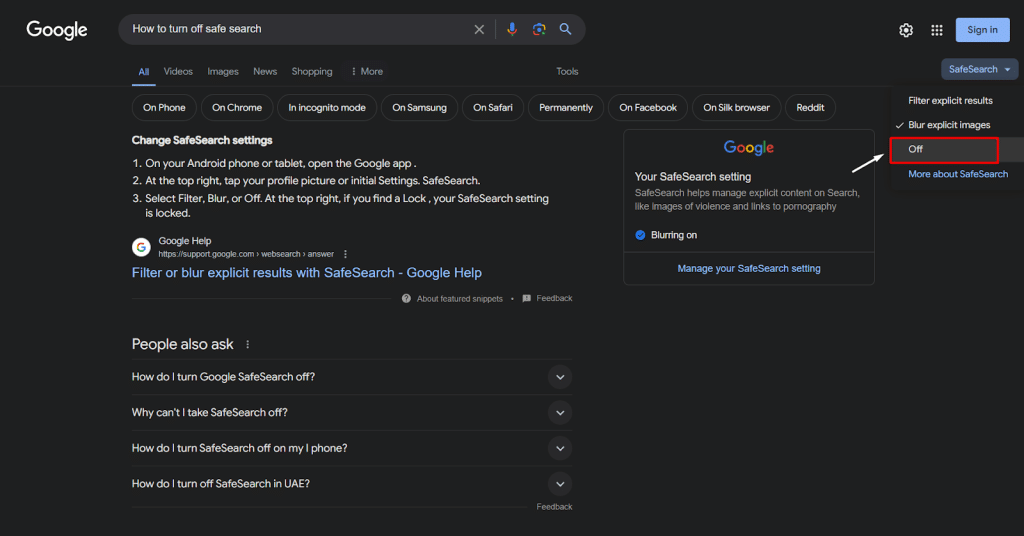Open options dots next to support.google.com
Screen dimensions: 1024x536
(x=345, y=254)
